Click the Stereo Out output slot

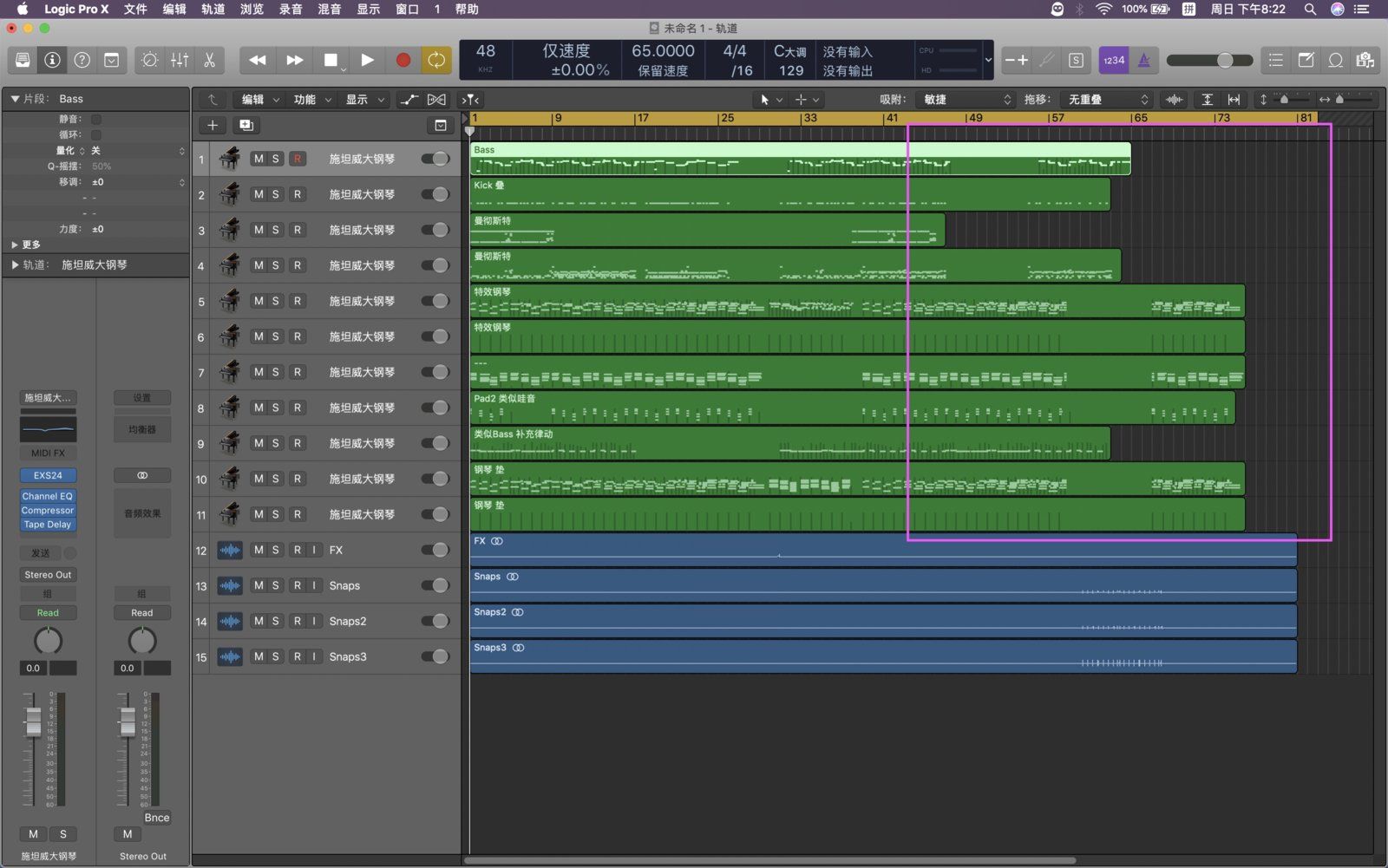click(48, 575)
